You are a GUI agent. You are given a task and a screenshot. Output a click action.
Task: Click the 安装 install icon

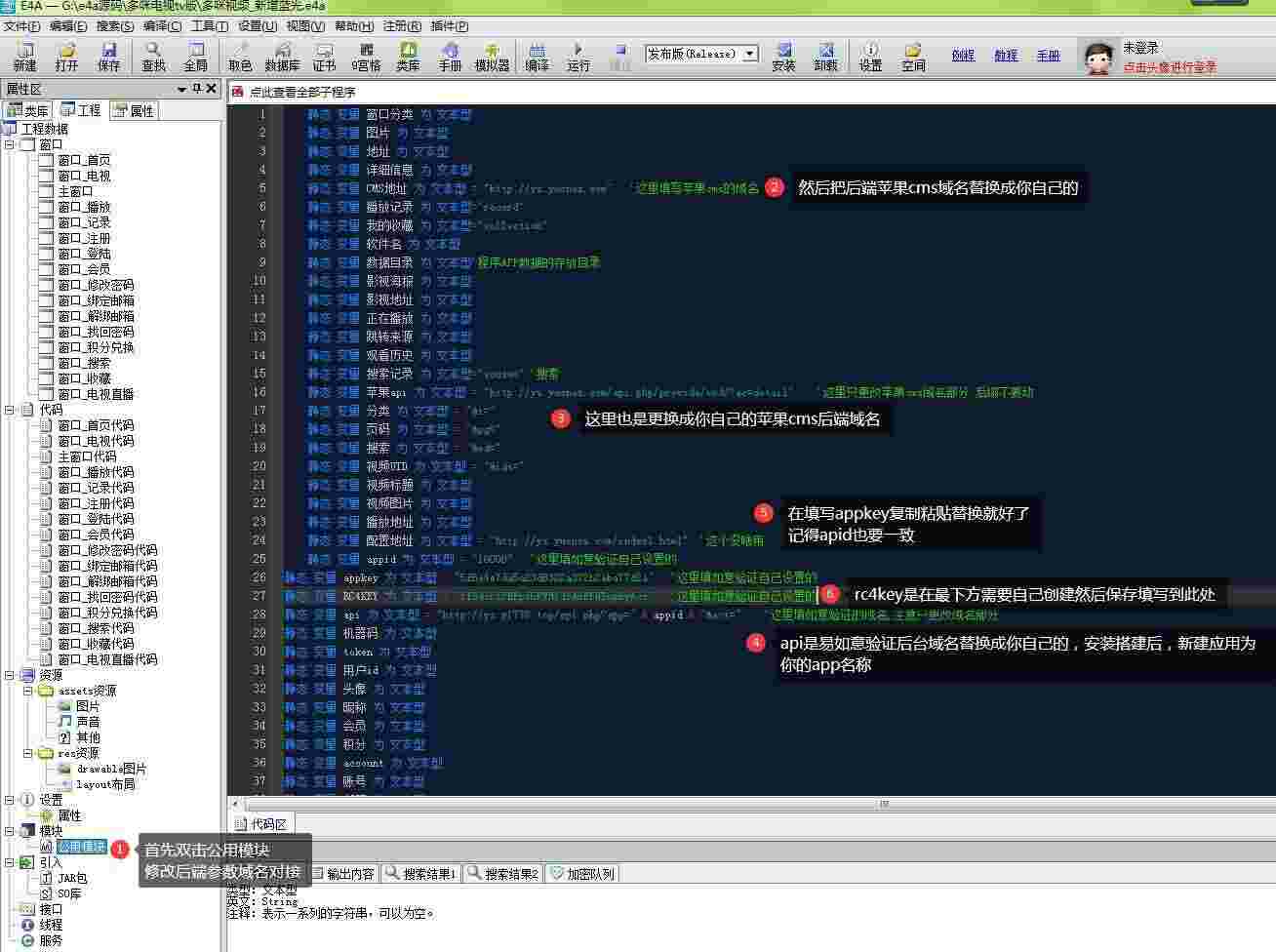pyautogui.click(x=783, y=56)
